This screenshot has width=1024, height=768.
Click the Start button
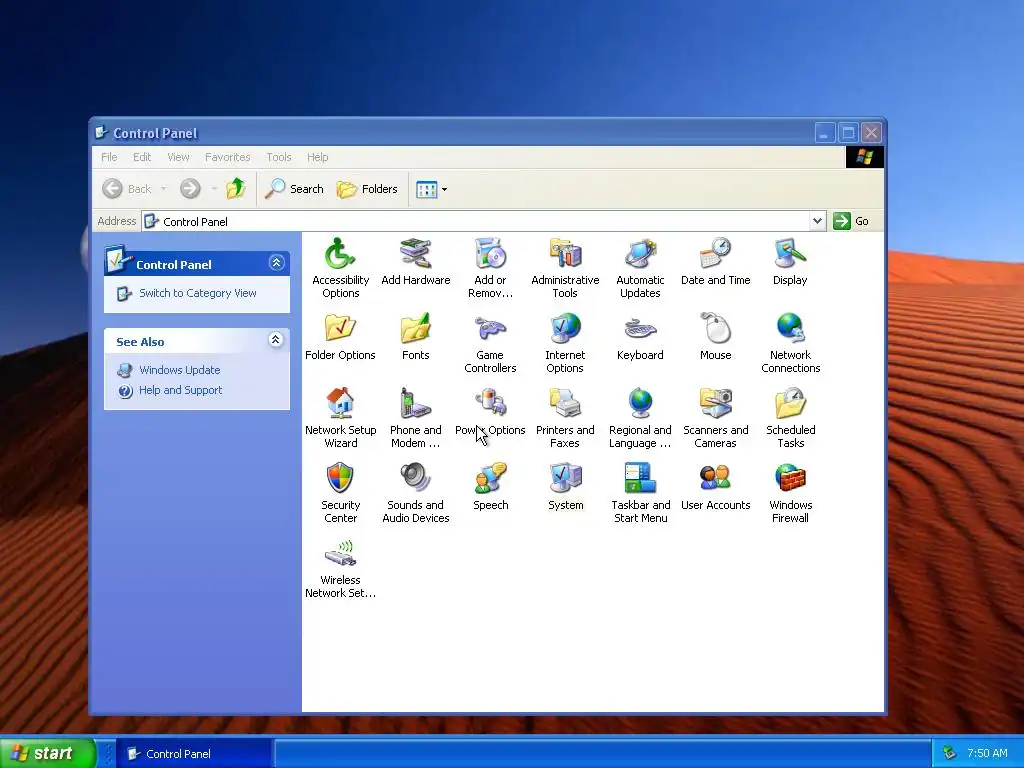pos(47,753)
